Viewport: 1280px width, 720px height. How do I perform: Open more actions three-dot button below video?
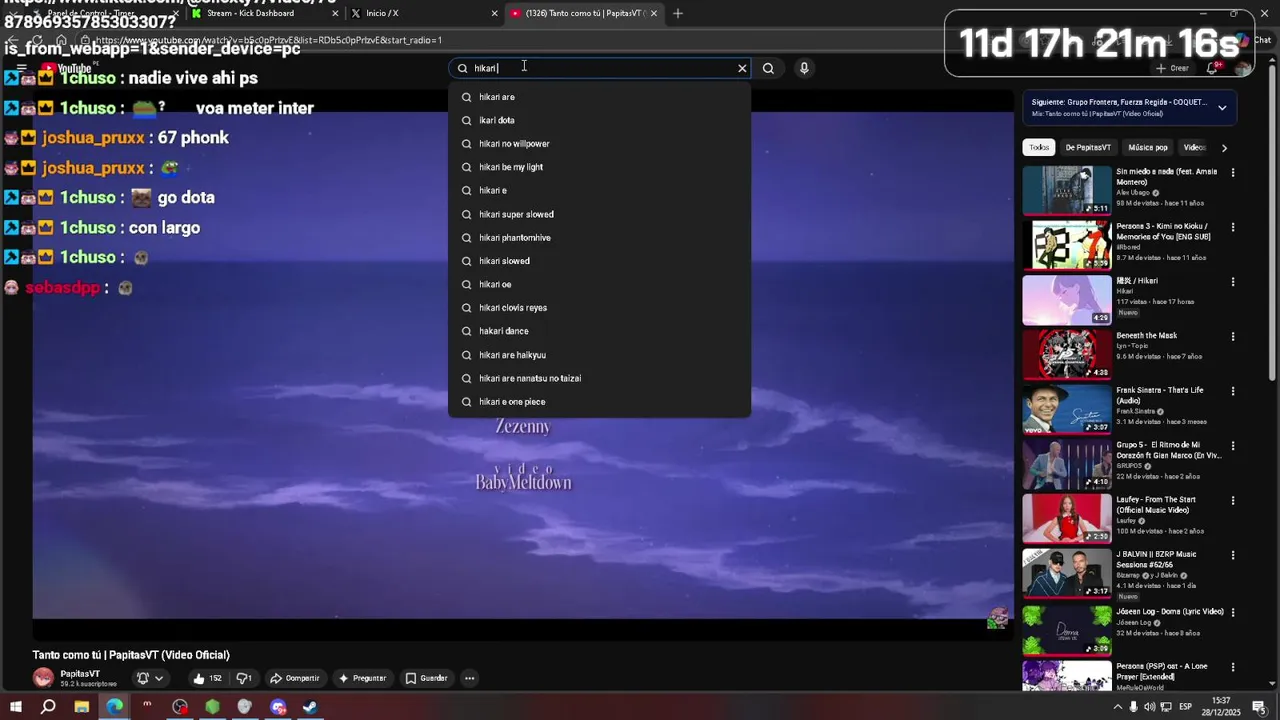click(x=469, y=678)
